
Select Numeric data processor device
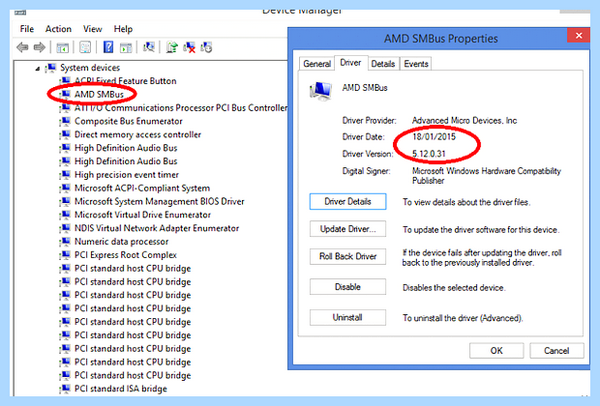pyautogui.click(x=121, y=242)
